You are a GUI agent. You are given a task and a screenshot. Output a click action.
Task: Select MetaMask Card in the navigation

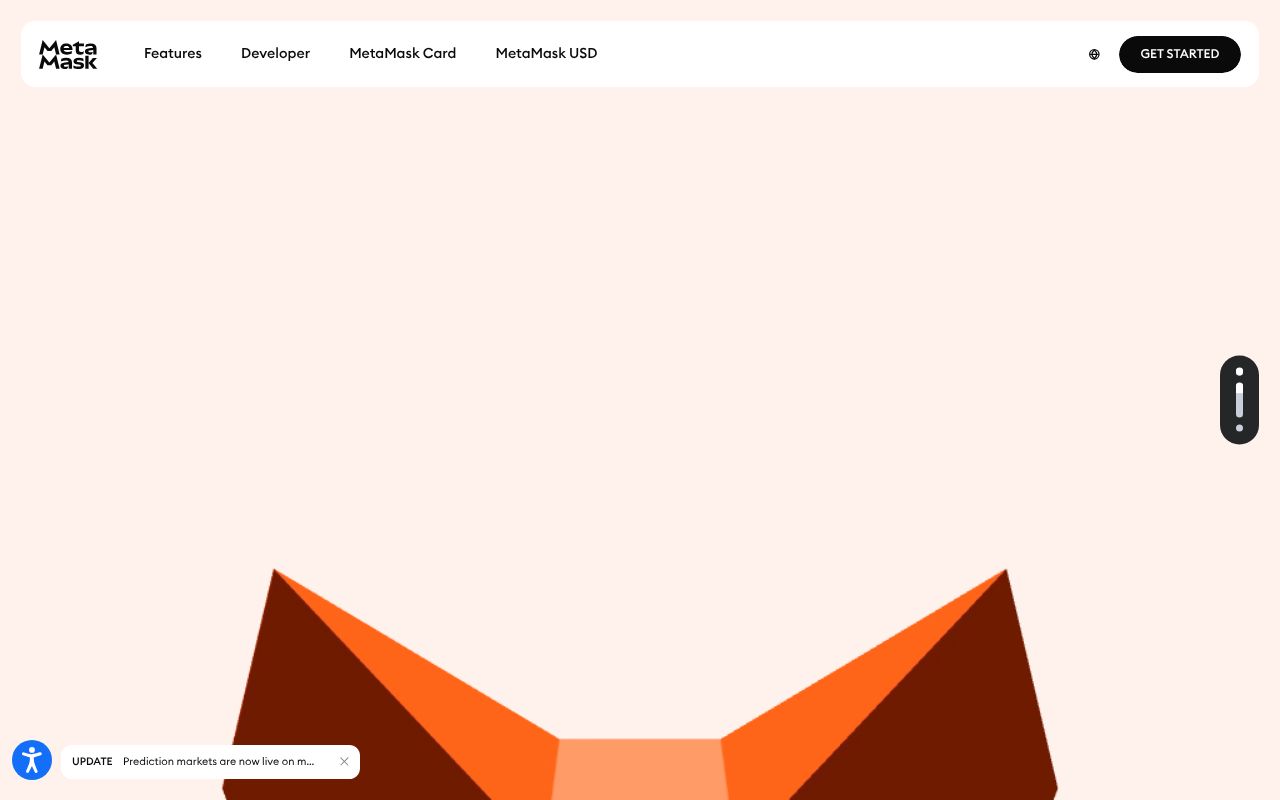pyautogui.click(x=402, y=53)
